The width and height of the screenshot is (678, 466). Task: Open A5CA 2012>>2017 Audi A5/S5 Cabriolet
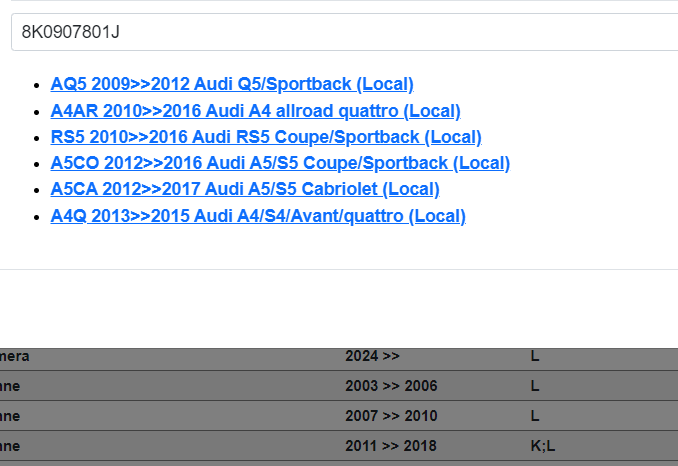coord(245,189)
